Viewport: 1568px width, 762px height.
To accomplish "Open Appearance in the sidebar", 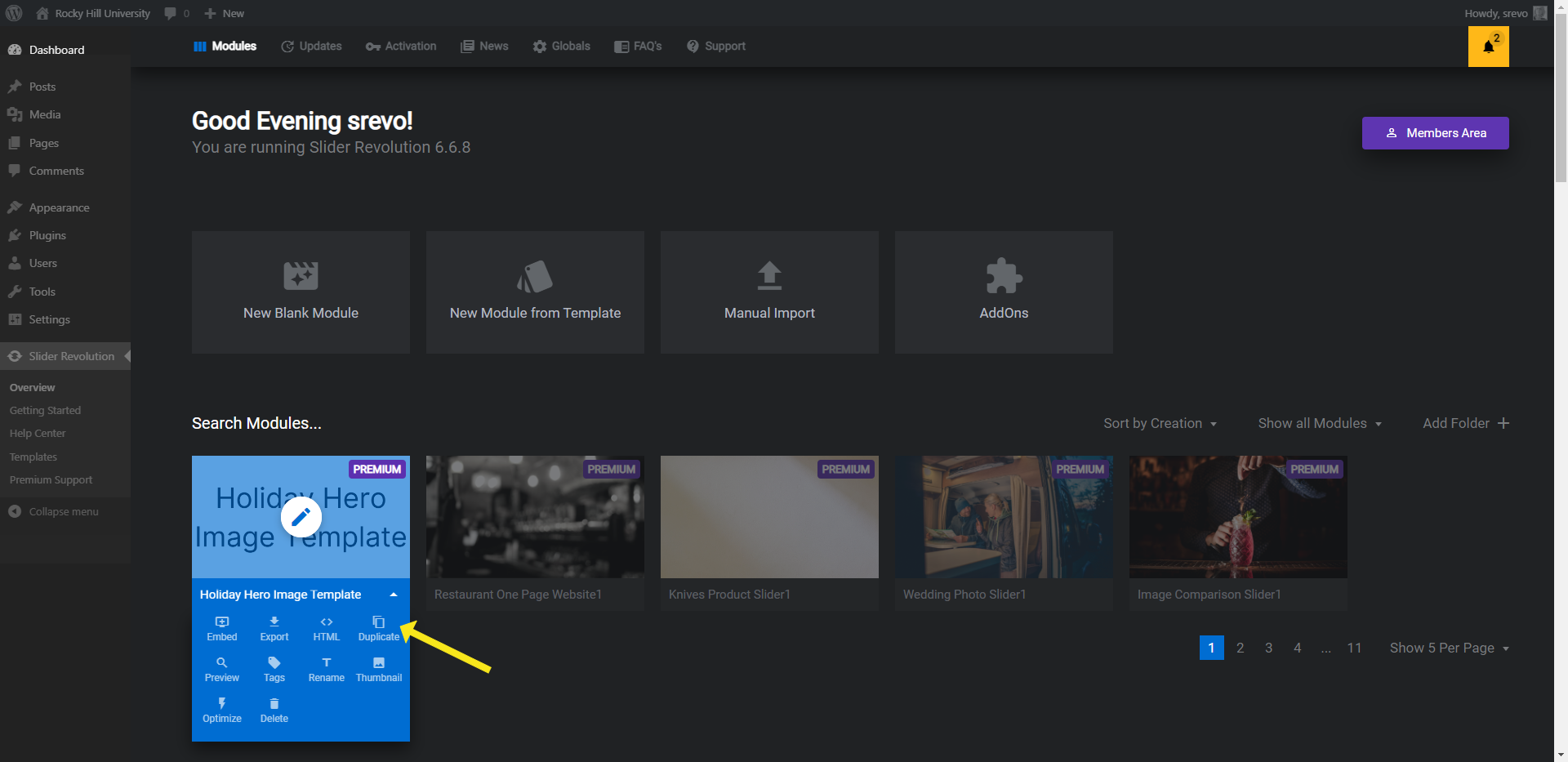I will coord(65,207).
